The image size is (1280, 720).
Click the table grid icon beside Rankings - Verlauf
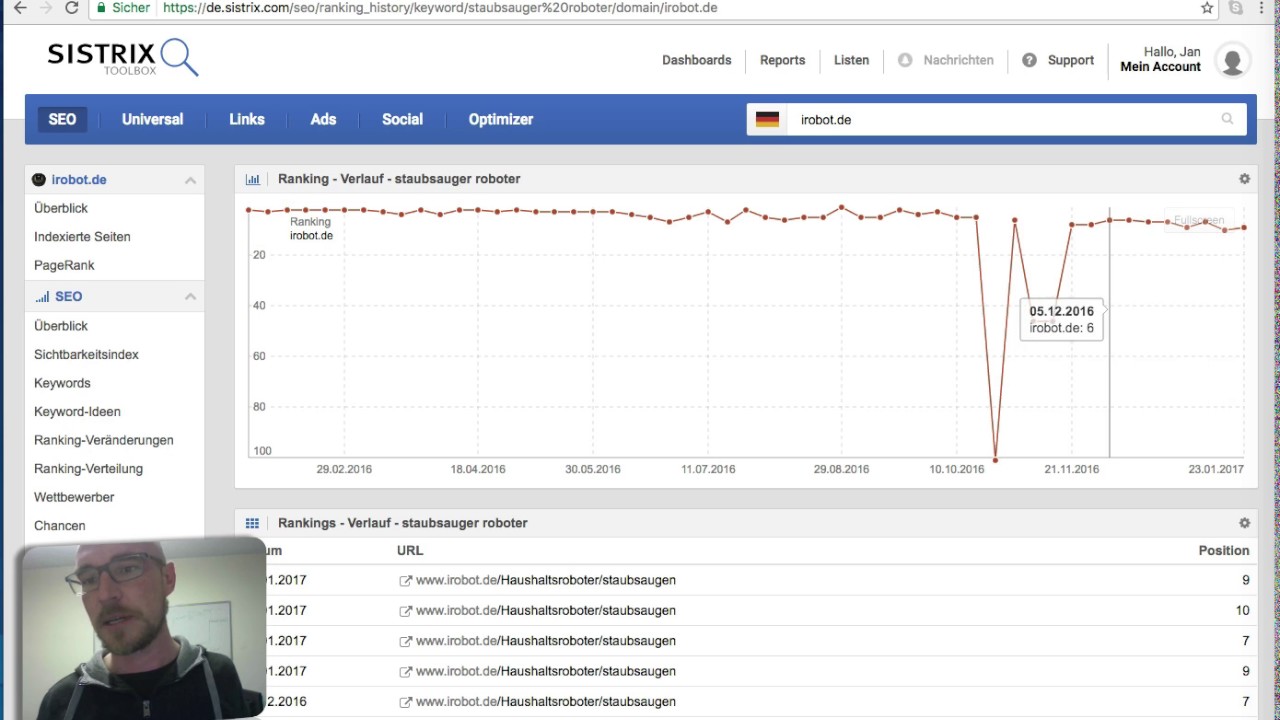252,523
